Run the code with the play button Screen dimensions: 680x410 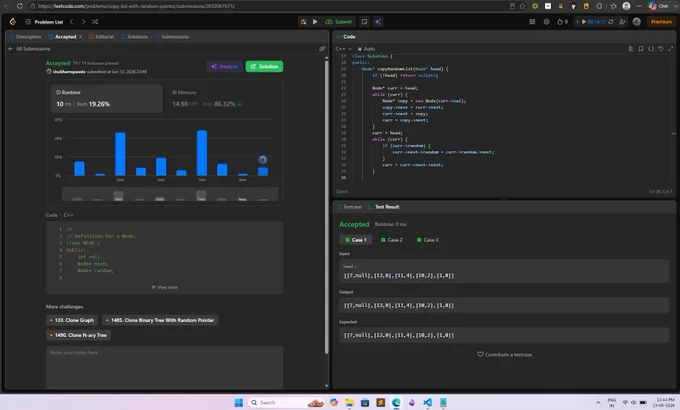click(x=315, y=22)
